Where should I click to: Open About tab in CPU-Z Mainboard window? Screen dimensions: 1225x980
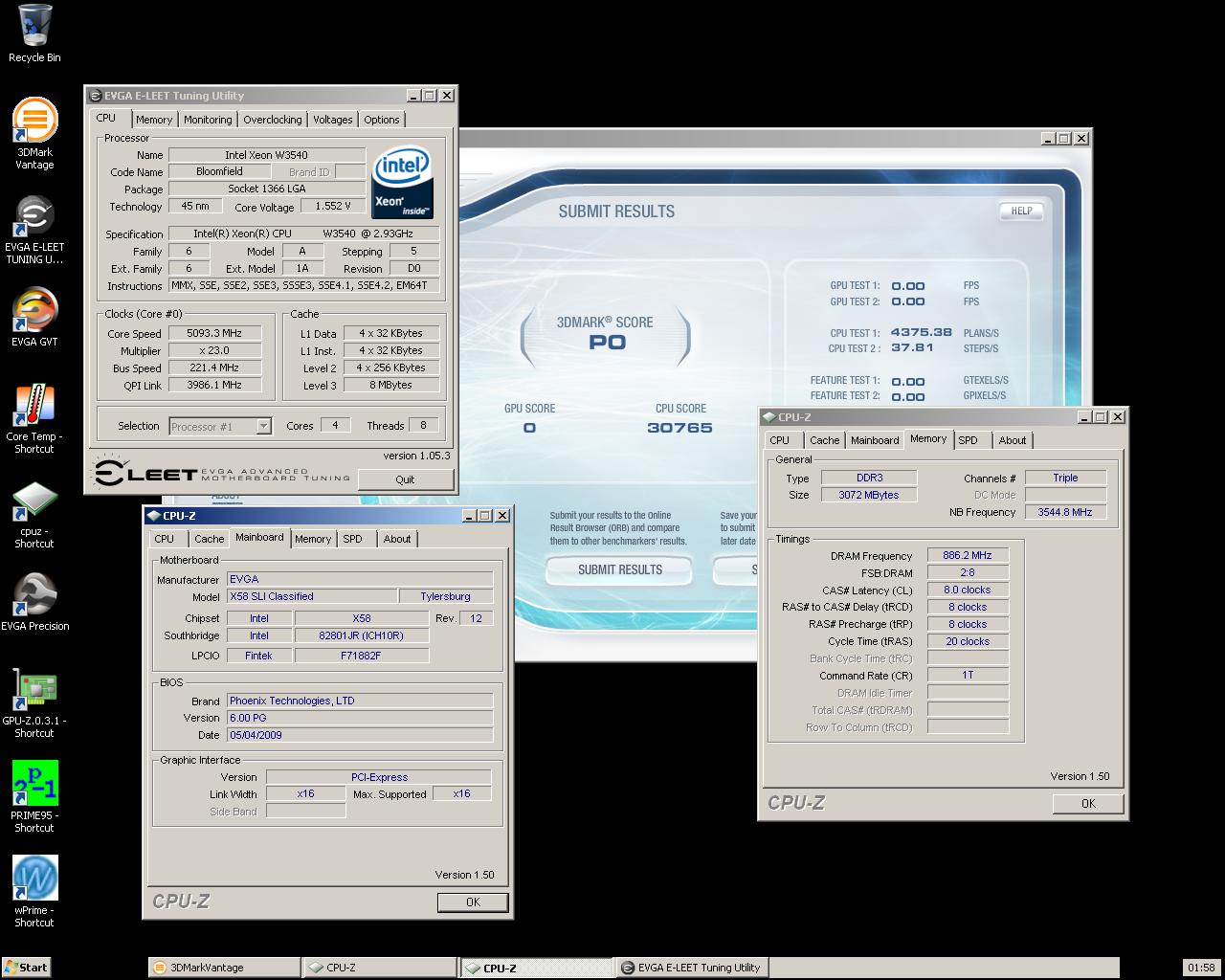coord(396,539)
